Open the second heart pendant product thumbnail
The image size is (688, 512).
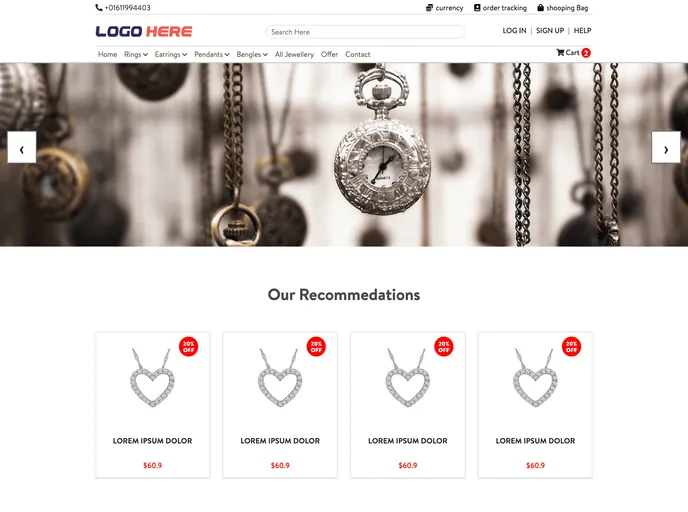tap(280, 378)
